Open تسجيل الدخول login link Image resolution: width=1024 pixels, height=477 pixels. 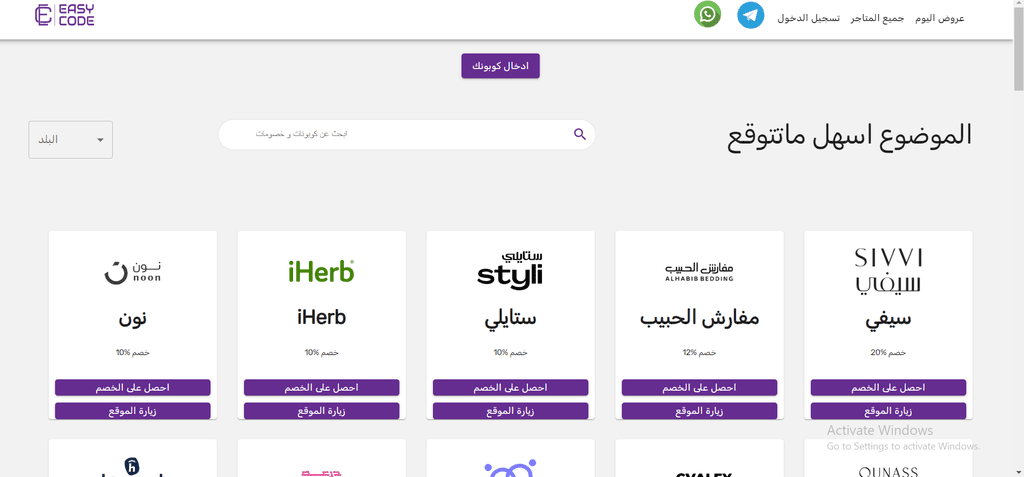[x=808, y=18]
